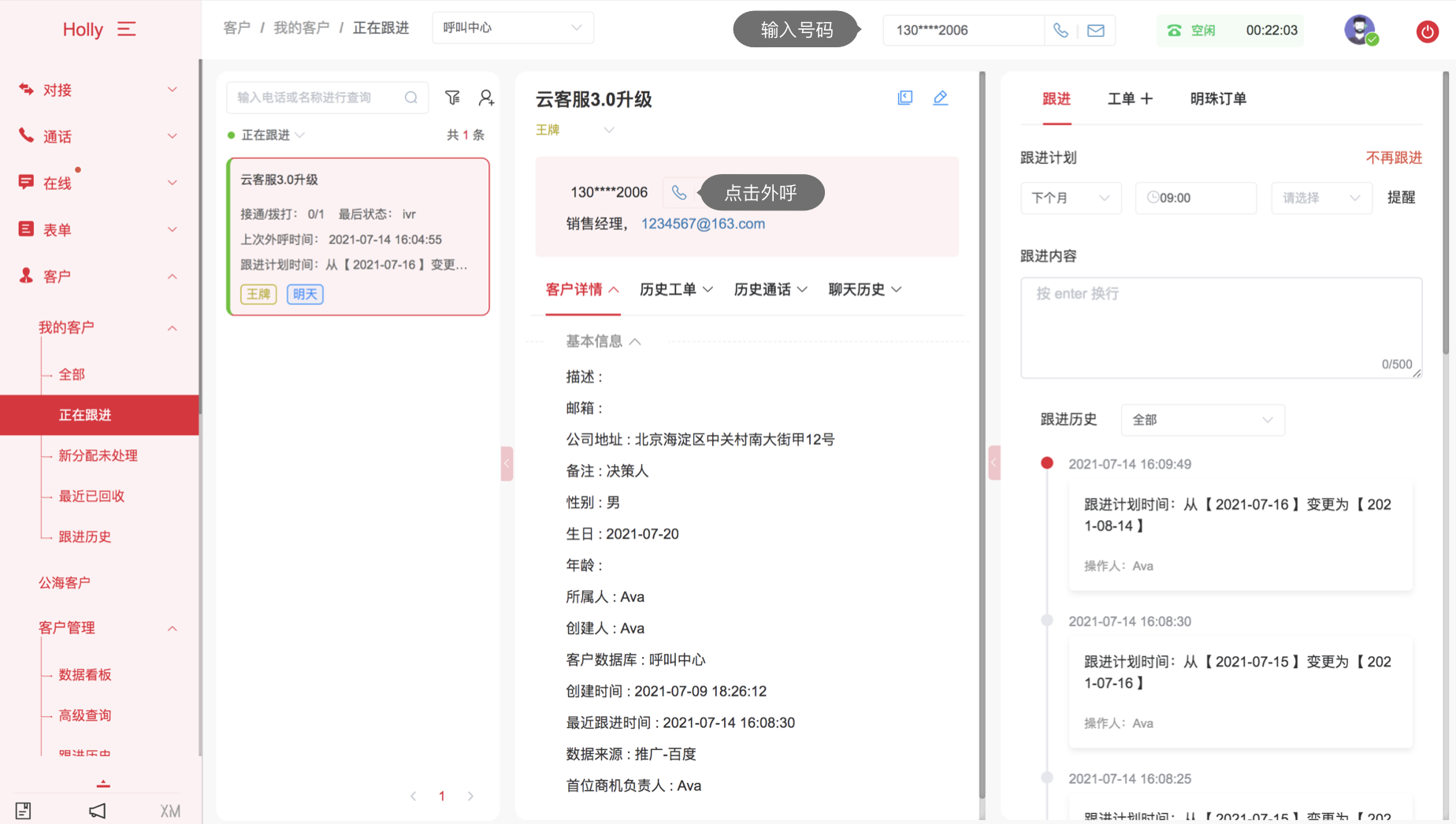The image size is (1456, 824).
Task: Open the 跟进历史 全部 filter dropdown
Action: (x=1202, y=420)
